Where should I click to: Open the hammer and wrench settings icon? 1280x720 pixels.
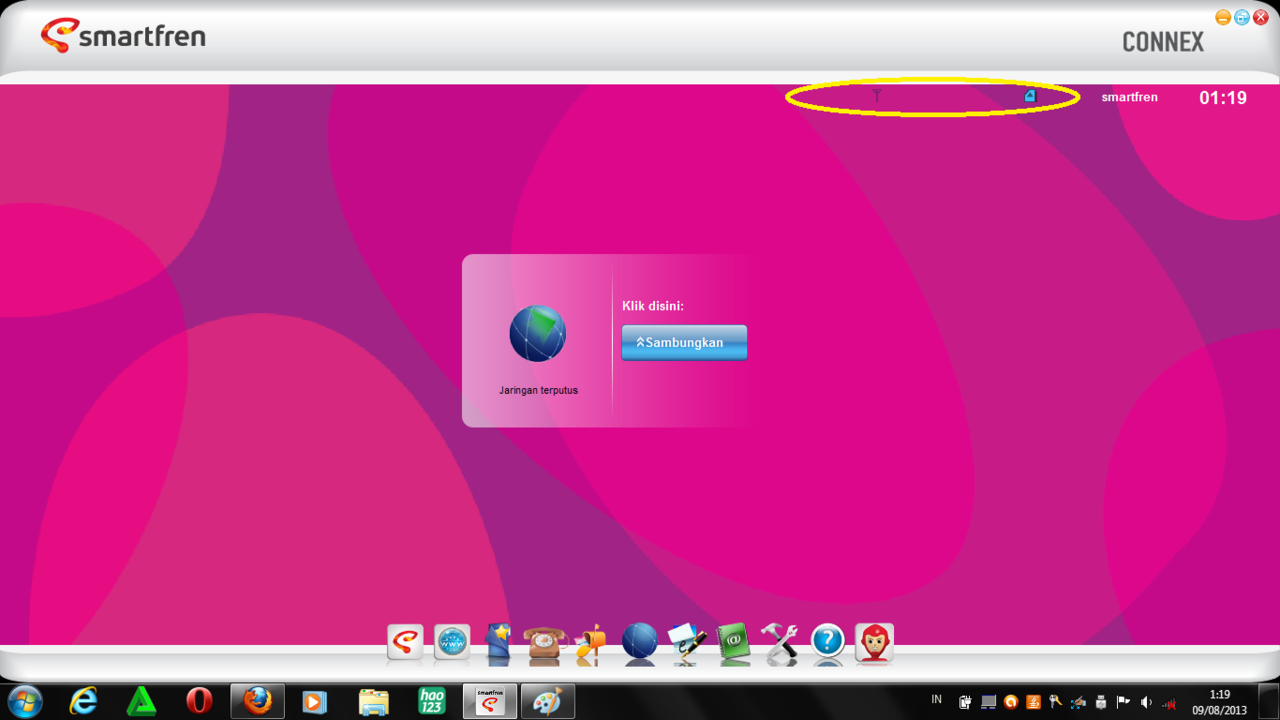point(780,643)
